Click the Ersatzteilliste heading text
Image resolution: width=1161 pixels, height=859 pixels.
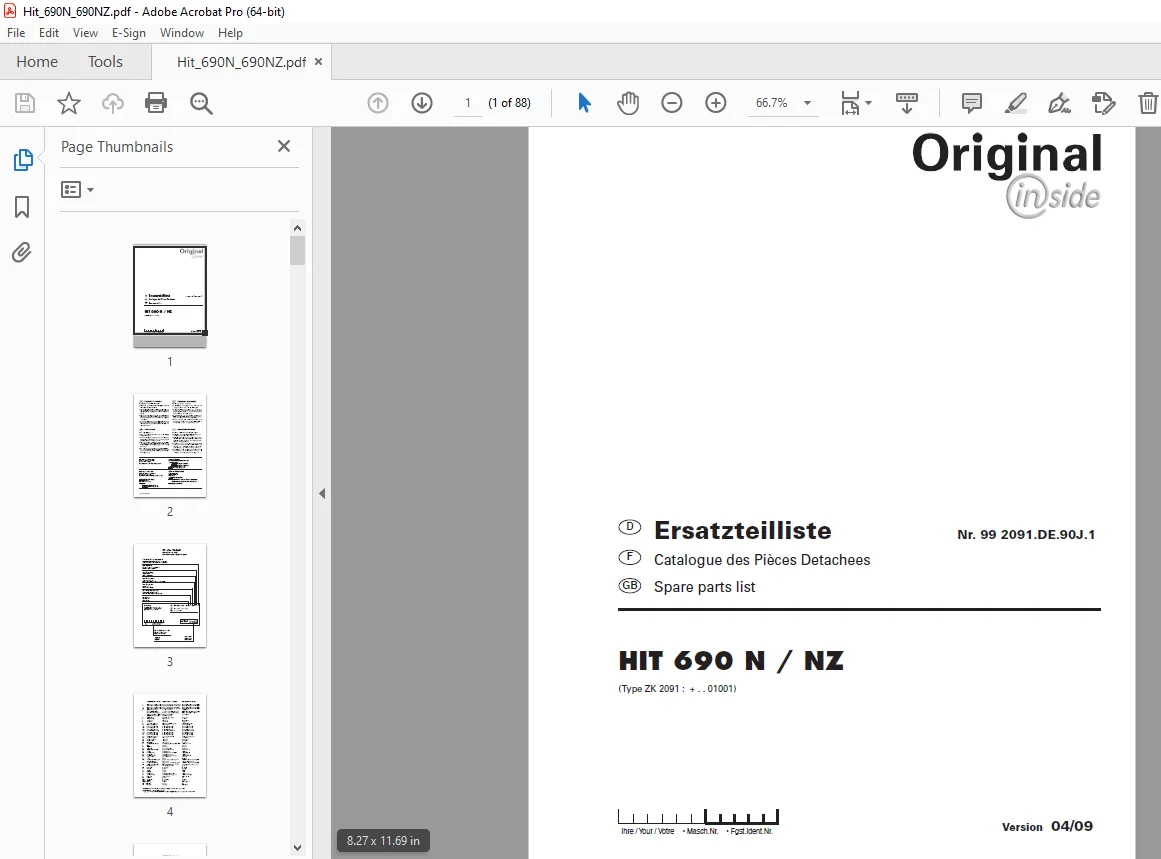(743, 530)
